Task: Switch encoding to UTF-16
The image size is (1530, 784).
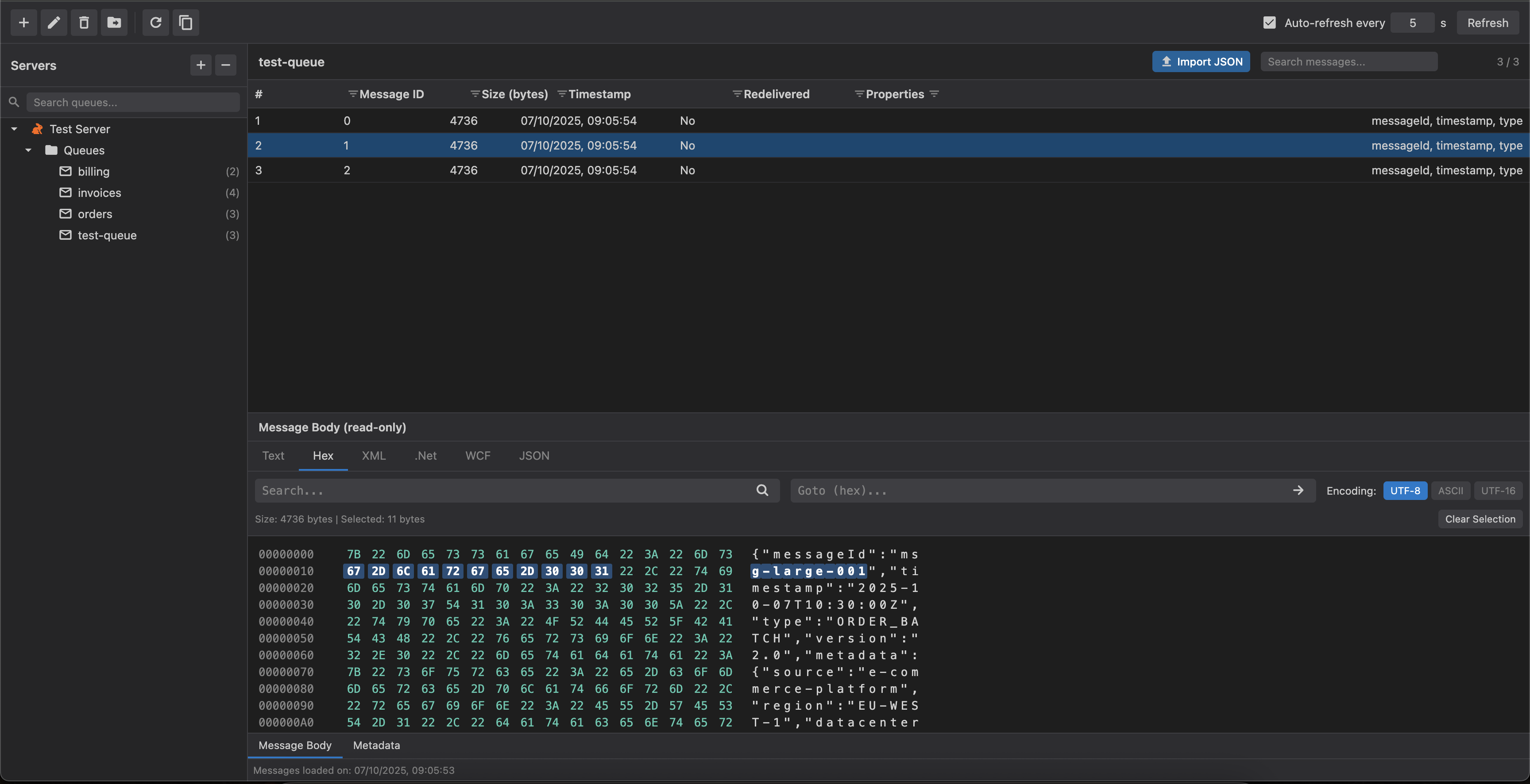Action: (1497, 490)
